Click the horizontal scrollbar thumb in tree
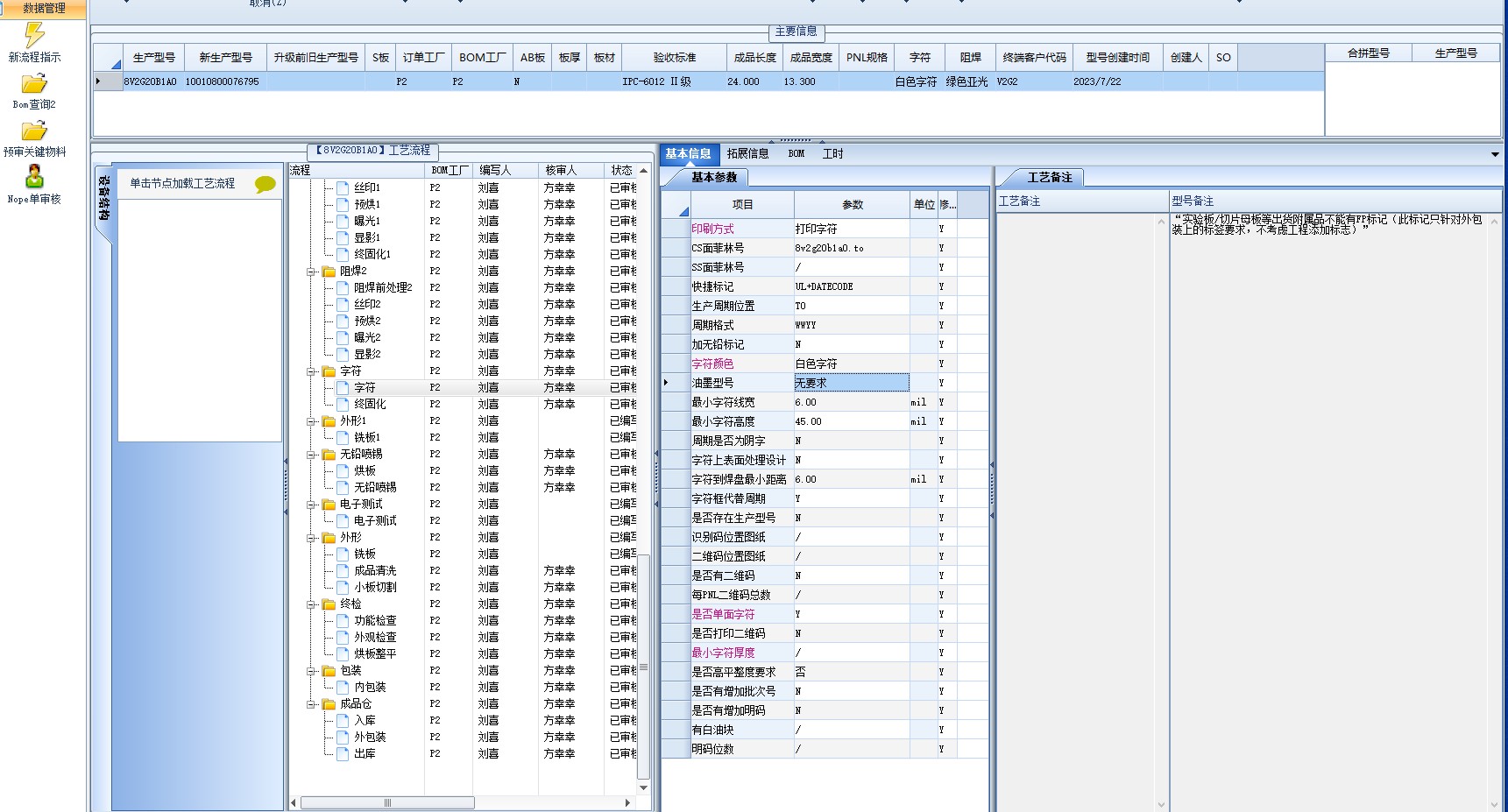1508x812 pixels. 387,802
